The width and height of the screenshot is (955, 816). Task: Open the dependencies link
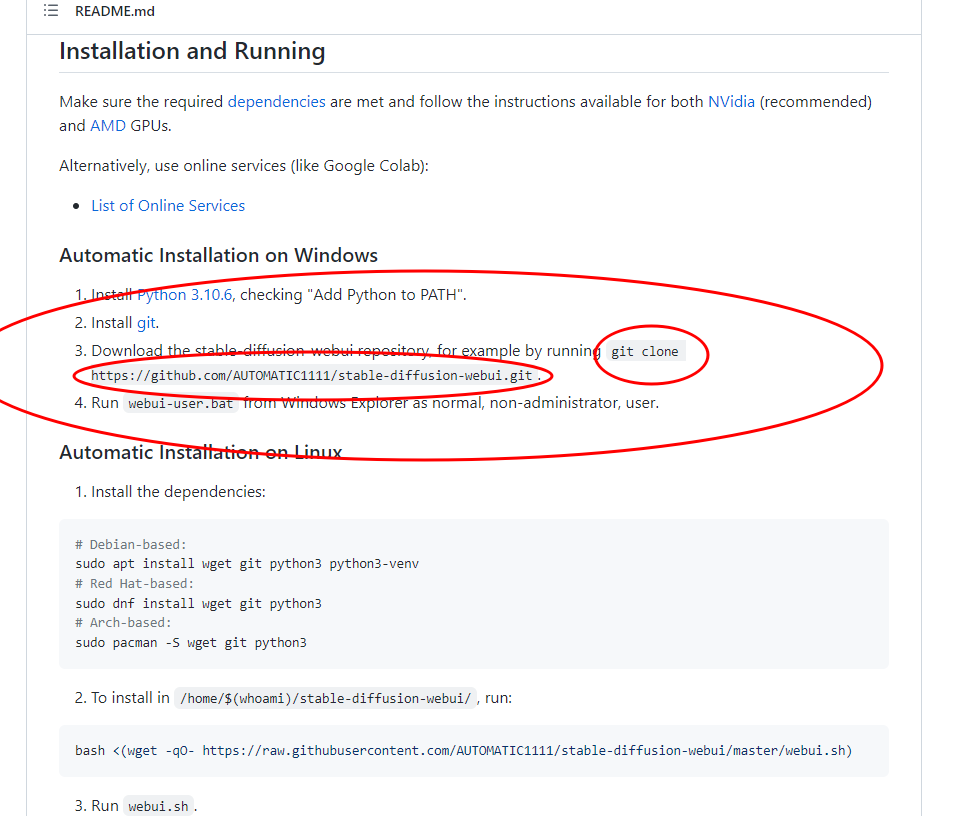277,102
